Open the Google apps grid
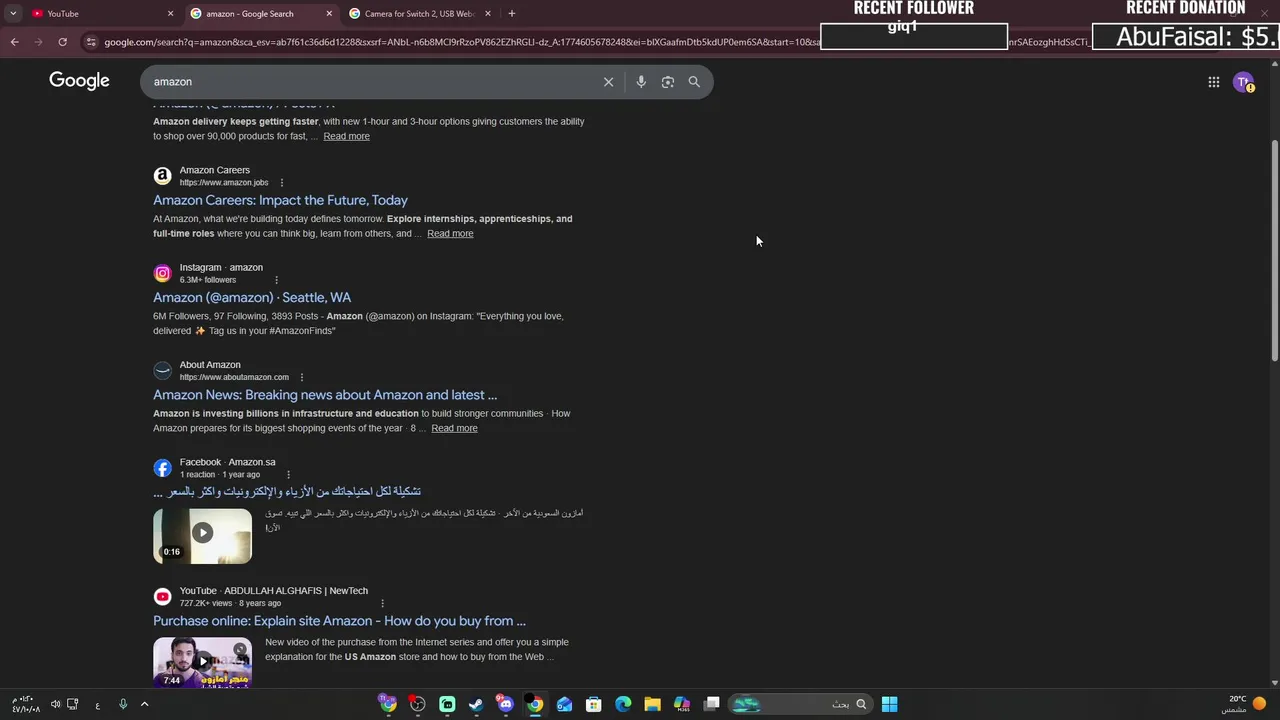The image size is (1280, 720). [1213, 82]
